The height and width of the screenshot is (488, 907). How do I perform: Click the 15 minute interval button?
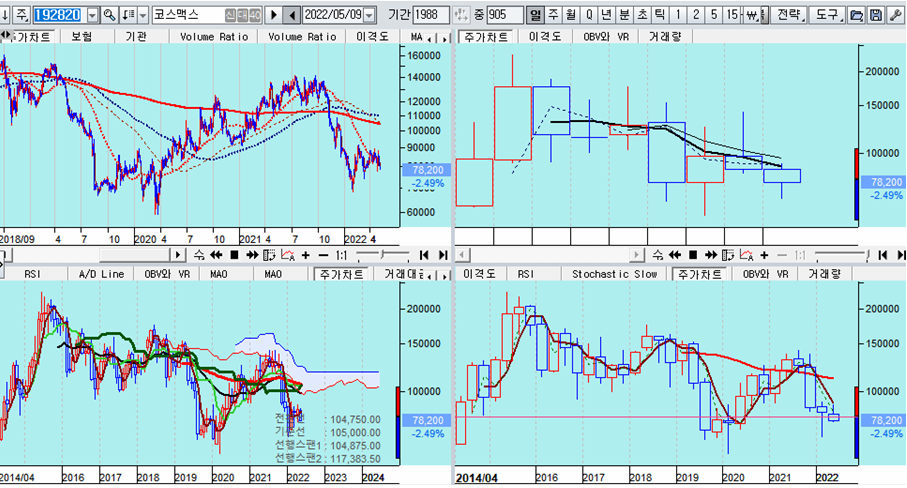(733, 15)
